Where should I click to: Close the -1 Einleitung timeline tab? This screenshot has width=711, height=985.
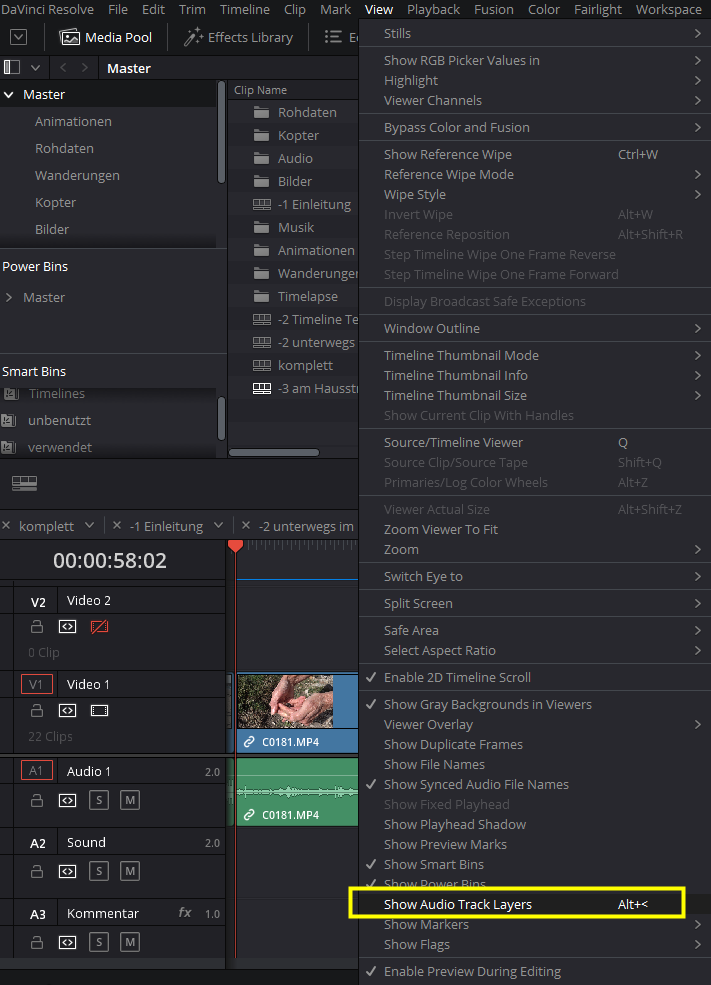(x=117, y=525)
